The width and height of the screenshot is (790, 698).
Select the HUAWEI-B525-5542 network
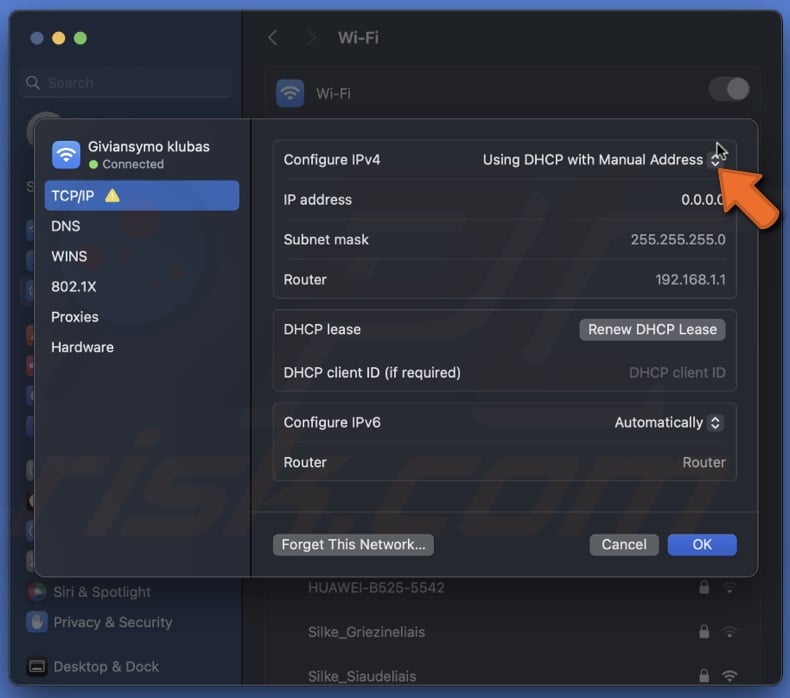(x=376, y=588)
